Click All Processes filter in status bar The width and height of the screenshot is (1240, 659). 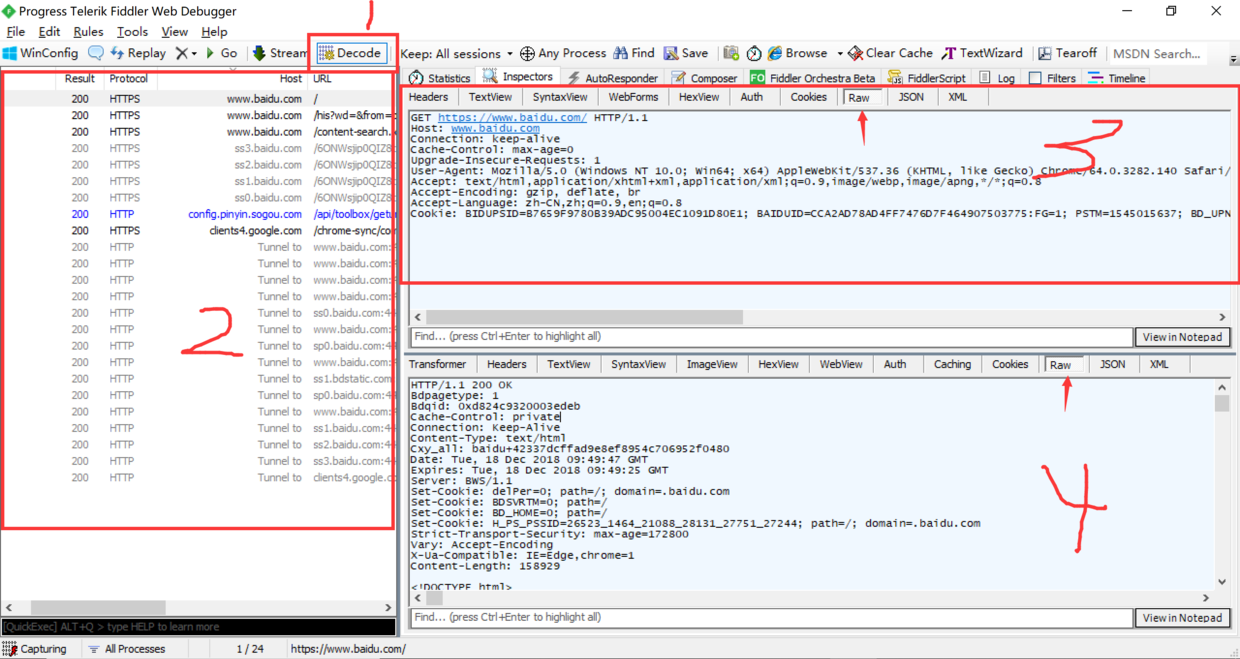pos(126,649)
